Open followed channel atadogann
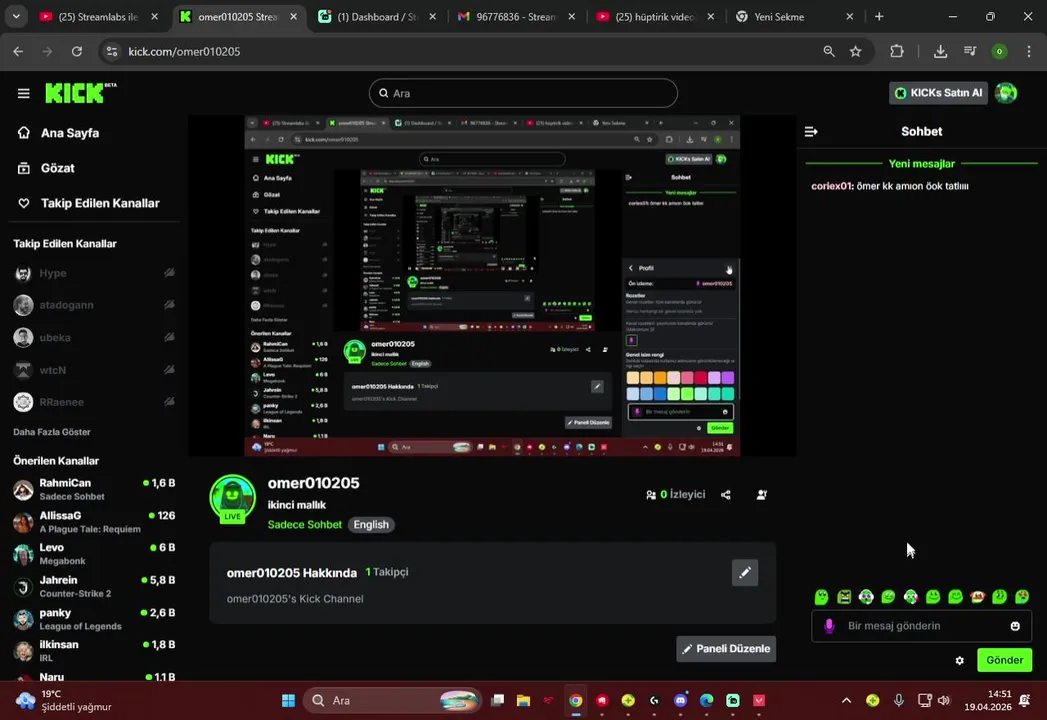Image resolution: width=1047 pixels, height=720 pixels. coord(93,305)
